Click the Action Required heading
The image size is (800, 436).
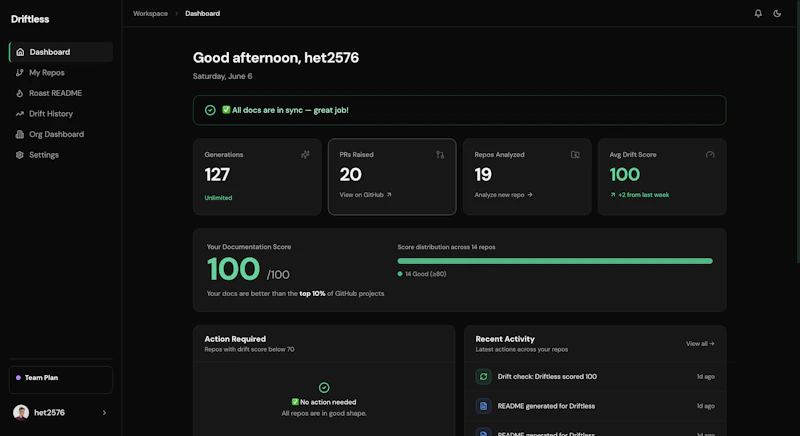[x=235, y=339]
